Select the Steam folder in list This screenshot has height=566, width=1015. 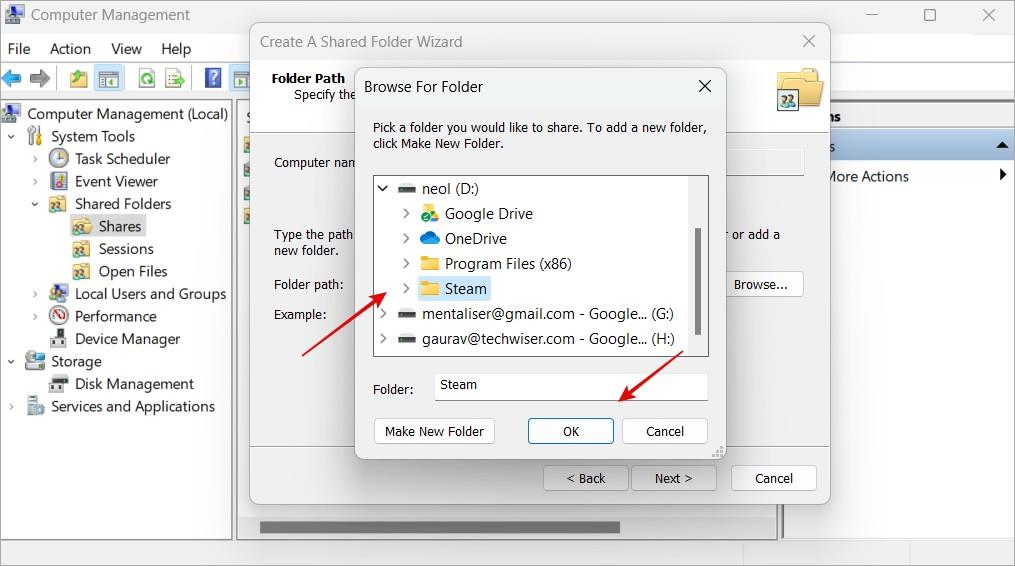(454, 289)
